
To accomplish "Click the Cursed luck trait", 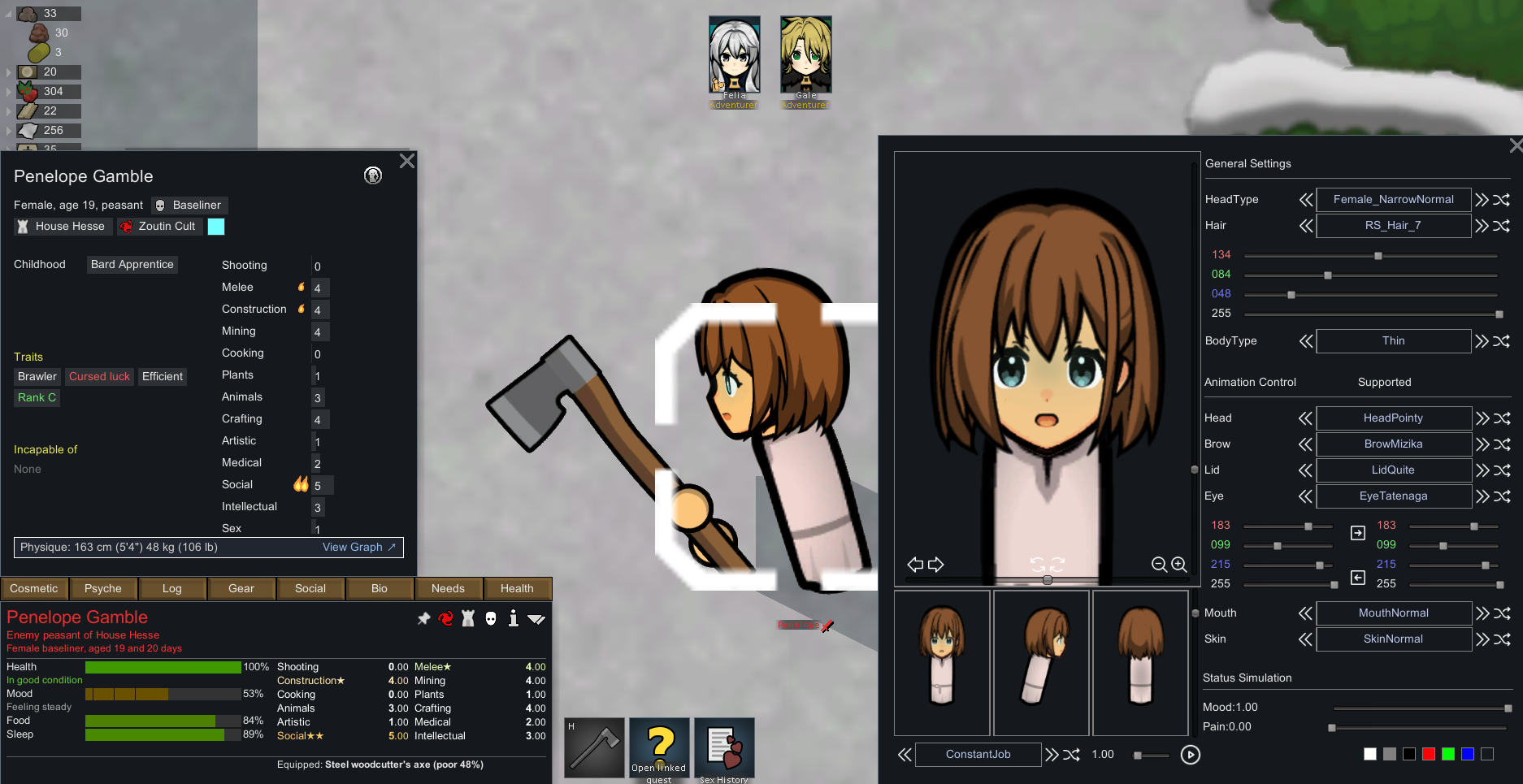I will pos(99,377).
